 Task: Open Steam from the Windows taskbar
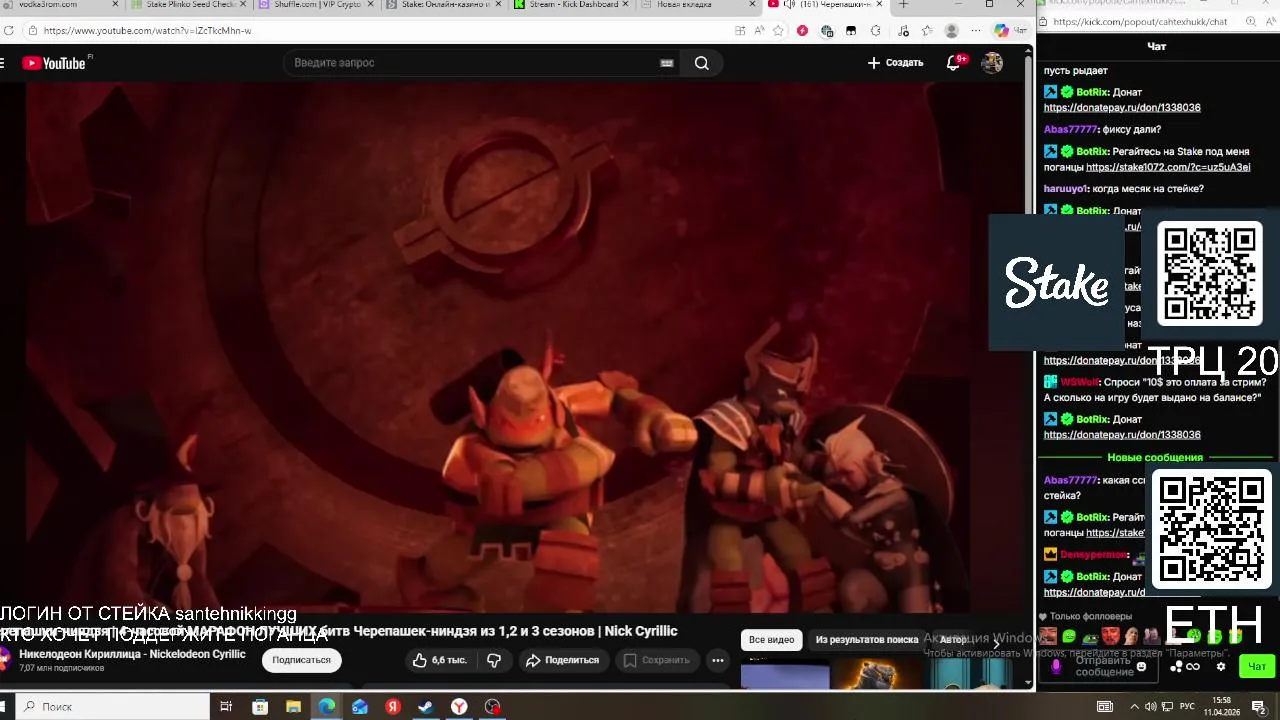pyautogui.click(x=426, y=706)
